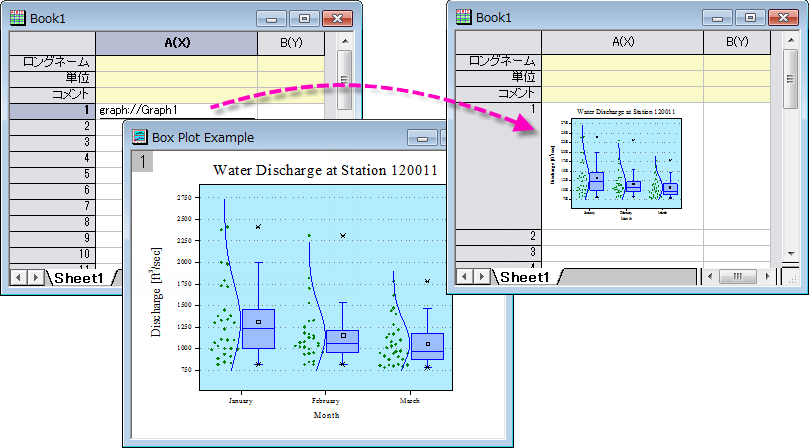Select row 8 header in left Book1
The image size is (809, 448).
[x=53, y=223]
